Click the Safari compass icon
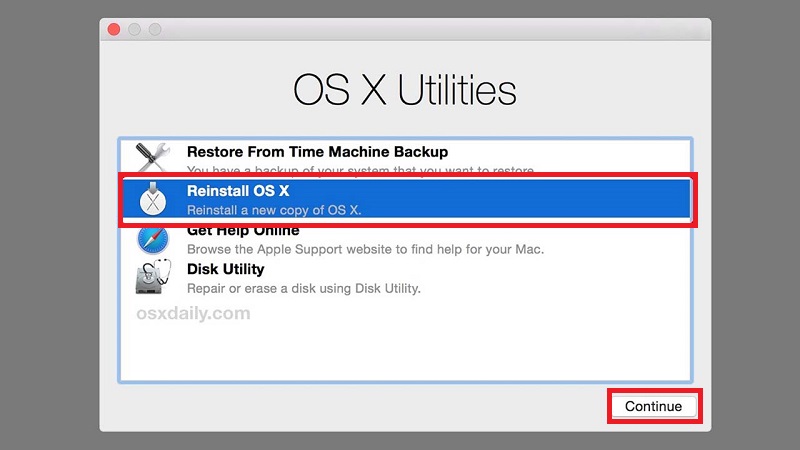 [x=153, y=240]
